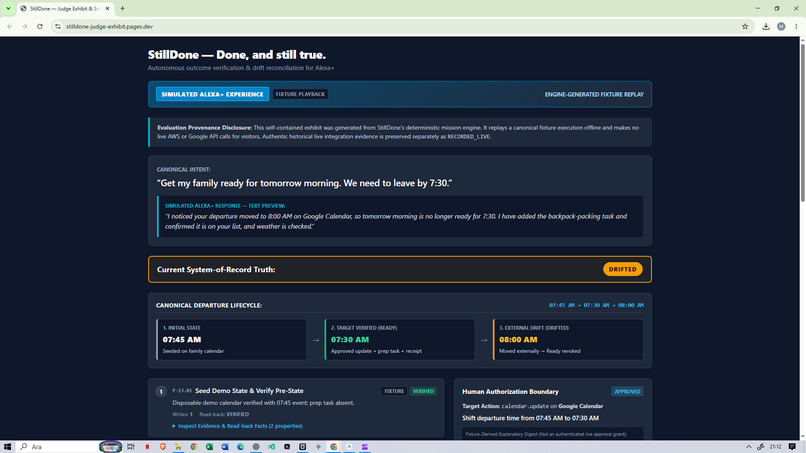The image size is (806, 453).
Task: Click the taskbar clock 21:12
Action: [x=776, y=447]
